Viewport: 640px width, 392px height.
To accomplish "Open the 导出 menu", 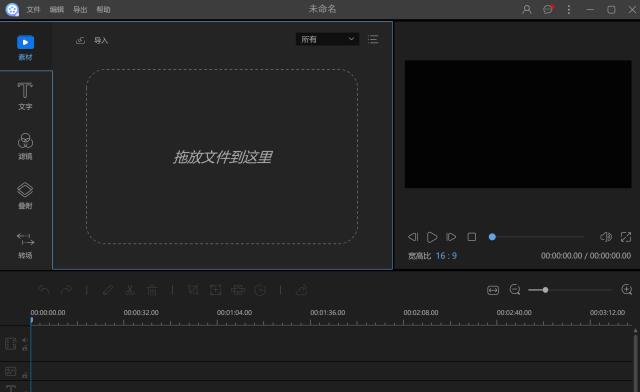I will pyautogui.click(x=80, y=9).
